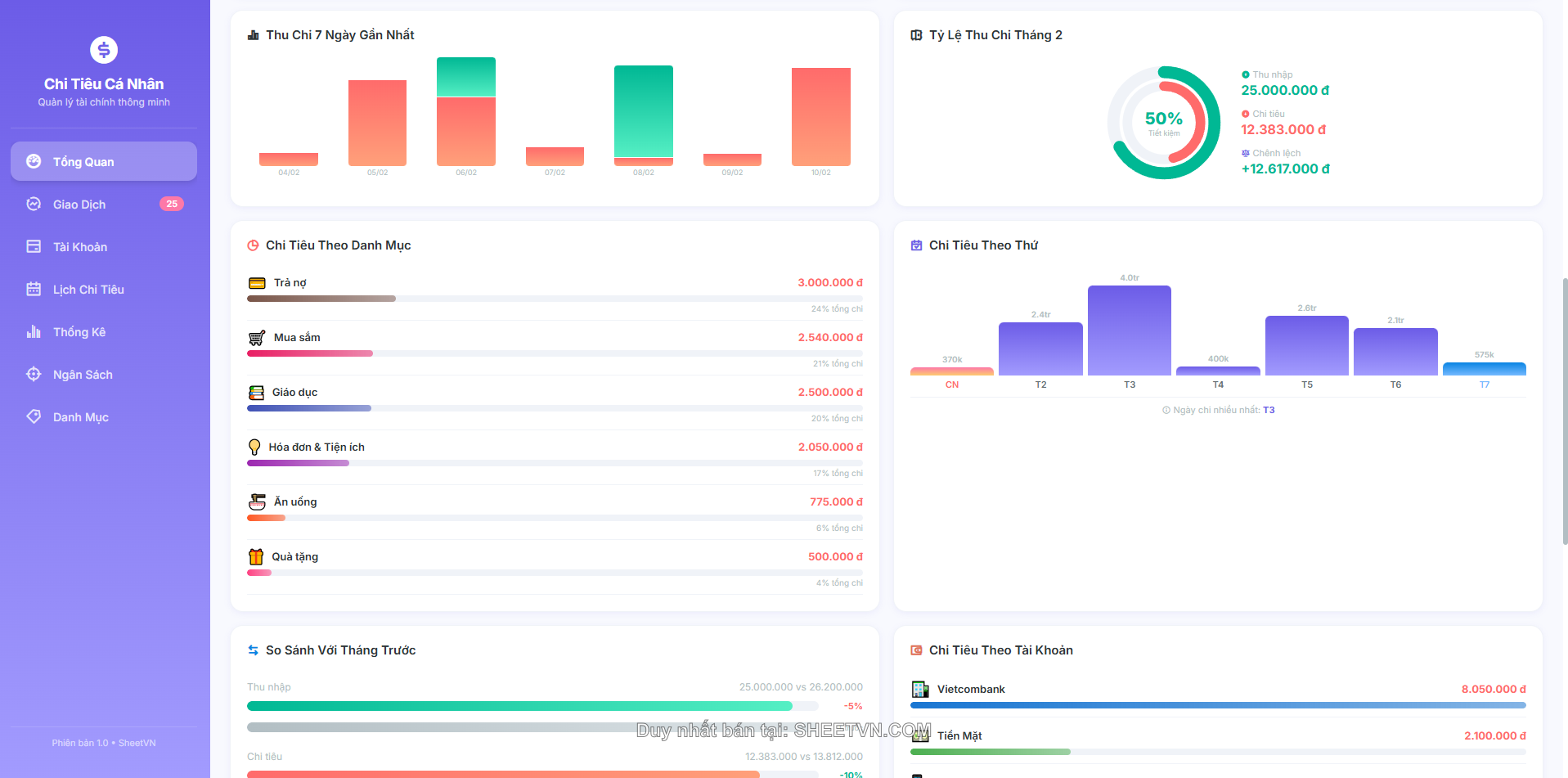Click the Trả nợ credit card icon
Viewport: 1568px width, 778px height.
[x=257, y=283]
